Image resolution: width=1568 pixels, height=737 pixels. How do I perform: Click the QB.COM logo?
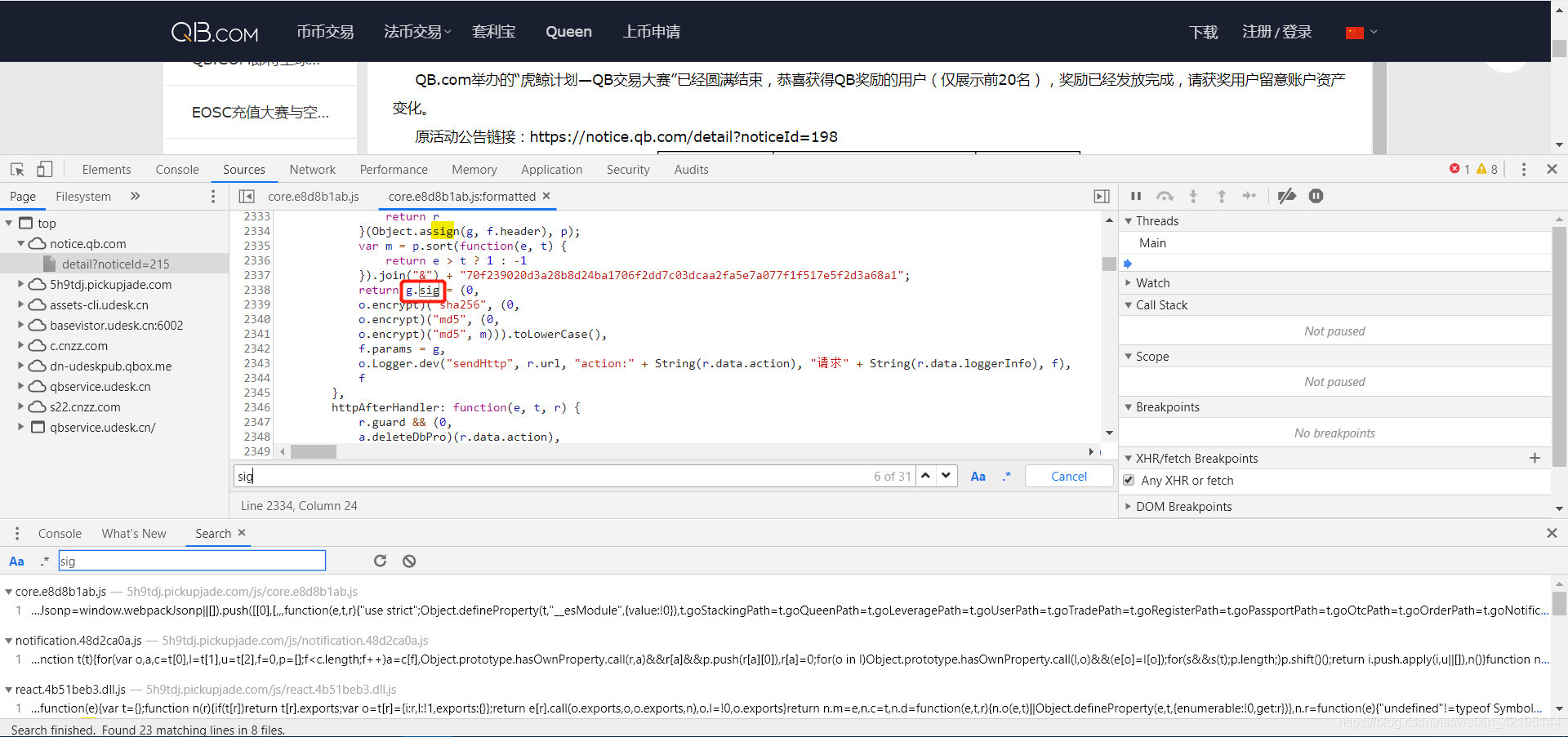click(214, 32)
